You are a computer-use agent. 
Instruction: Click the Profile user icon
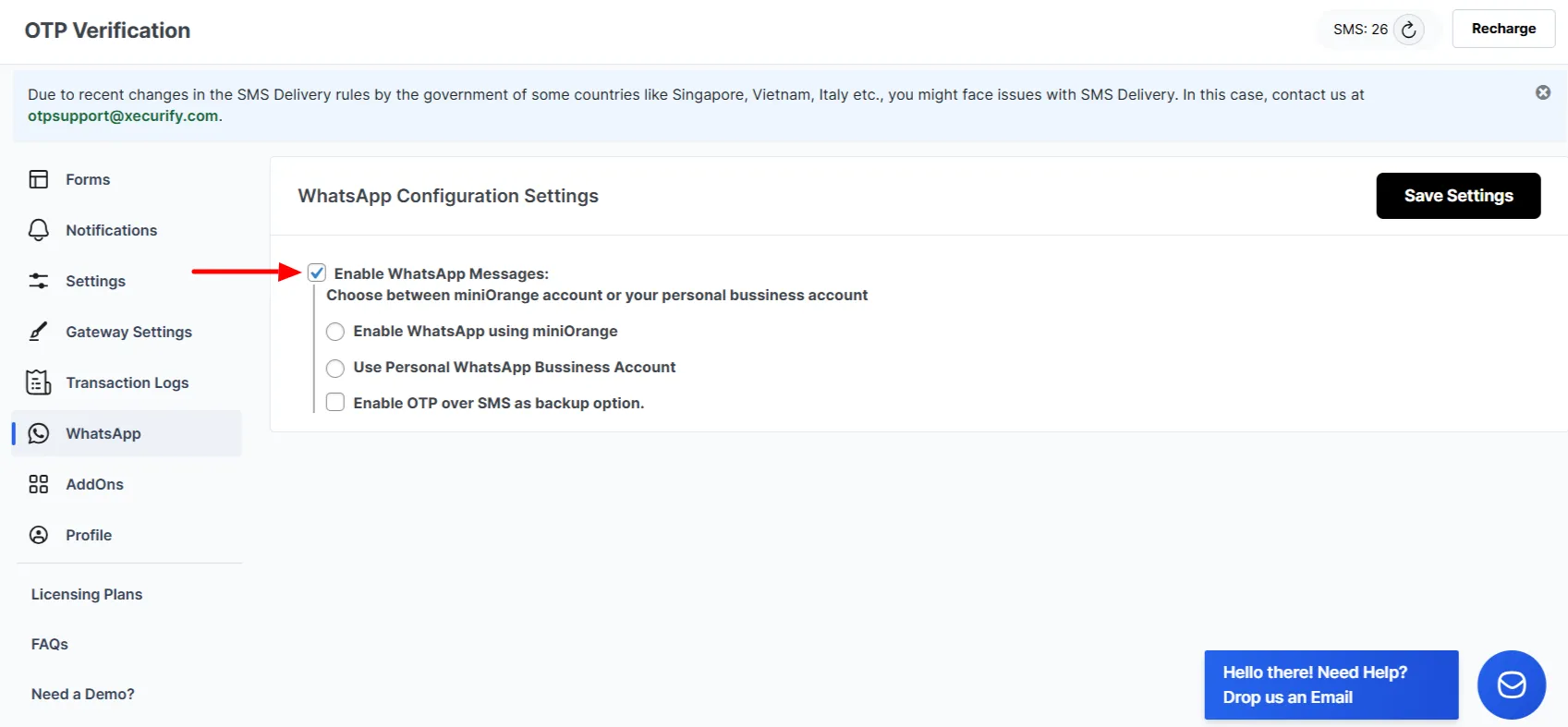coord(39,535)
